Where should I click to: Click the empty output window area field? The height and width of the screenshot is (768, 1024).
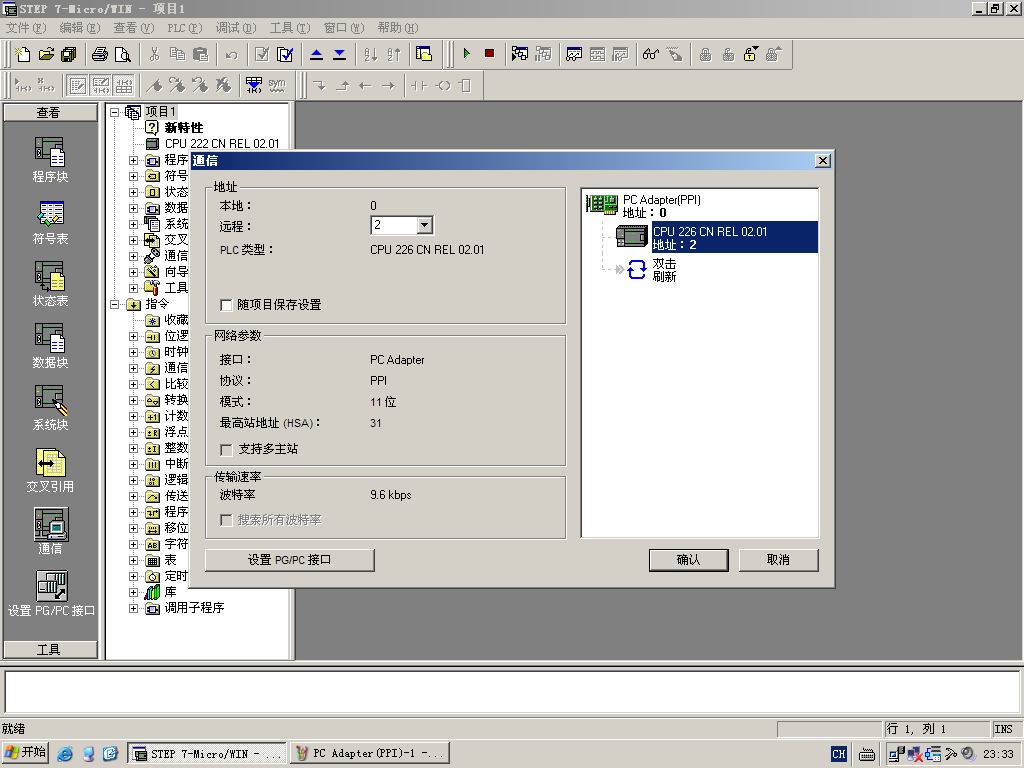pos(511,692)
